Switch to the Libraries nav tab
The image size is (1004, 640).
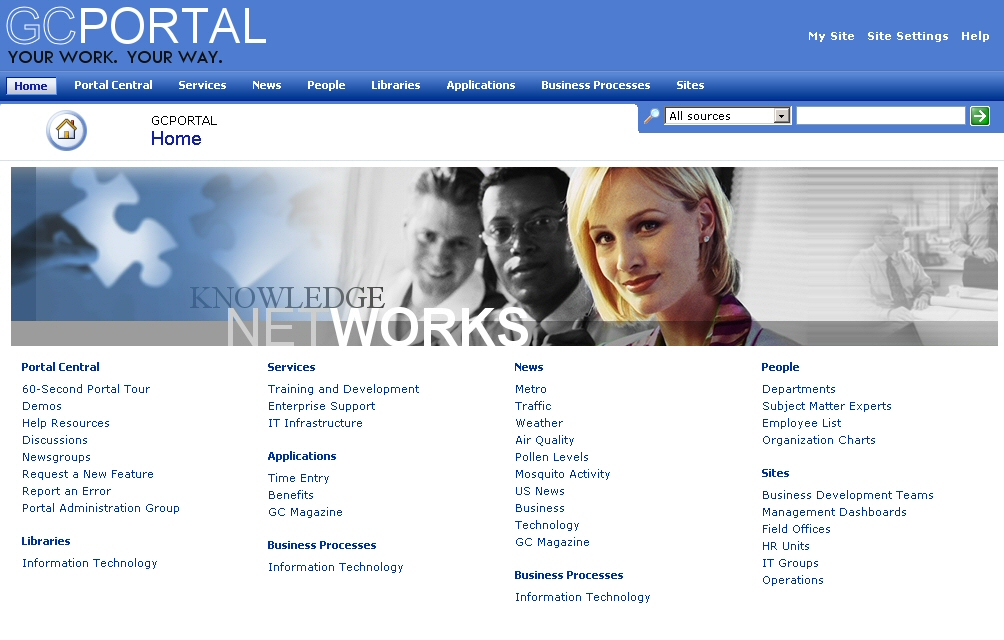(395, 85)
